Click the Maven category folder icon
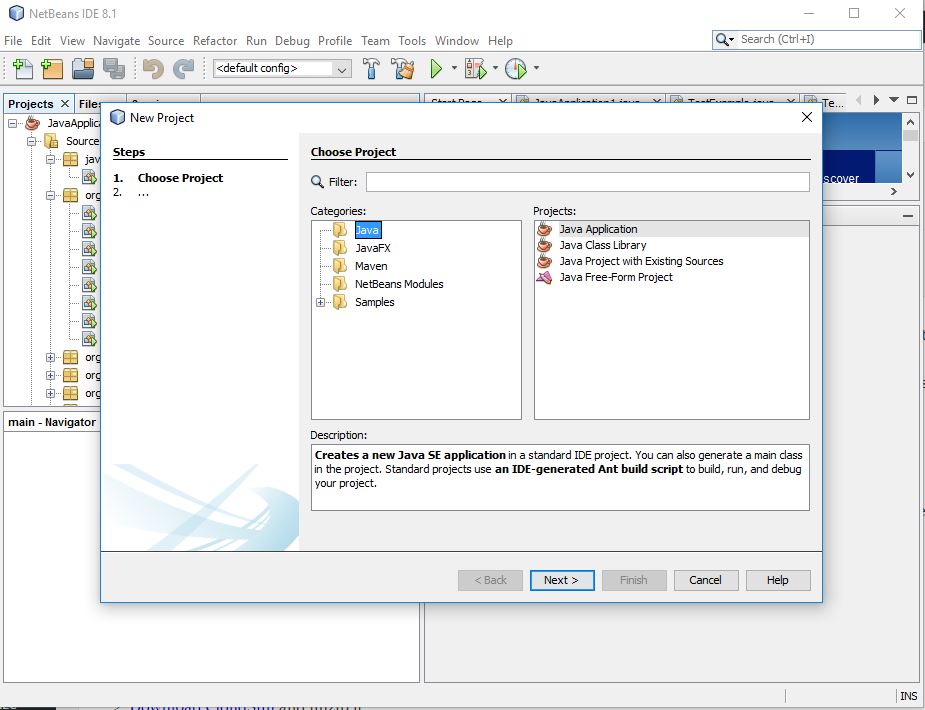Image resolution: width=925 pixels, height=710 pixels. 340,266
